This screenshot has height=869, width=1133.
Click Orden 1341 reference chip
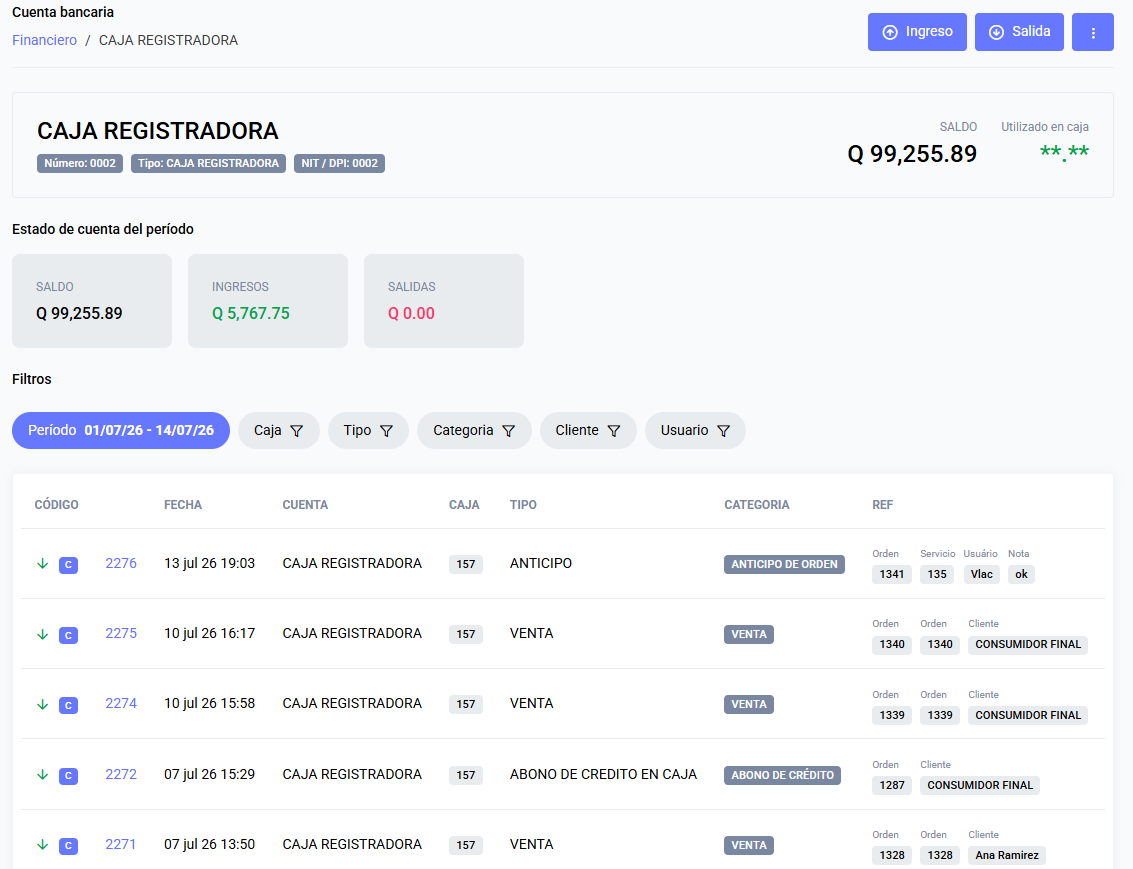coord(892,574)
